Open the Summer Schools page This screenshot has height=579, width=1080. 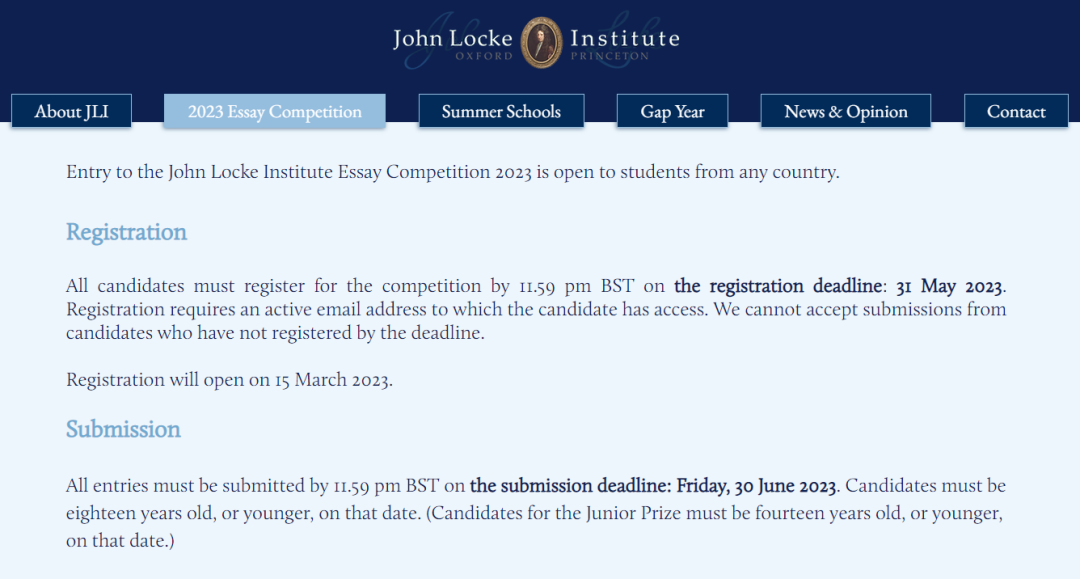tap(501, 112)
